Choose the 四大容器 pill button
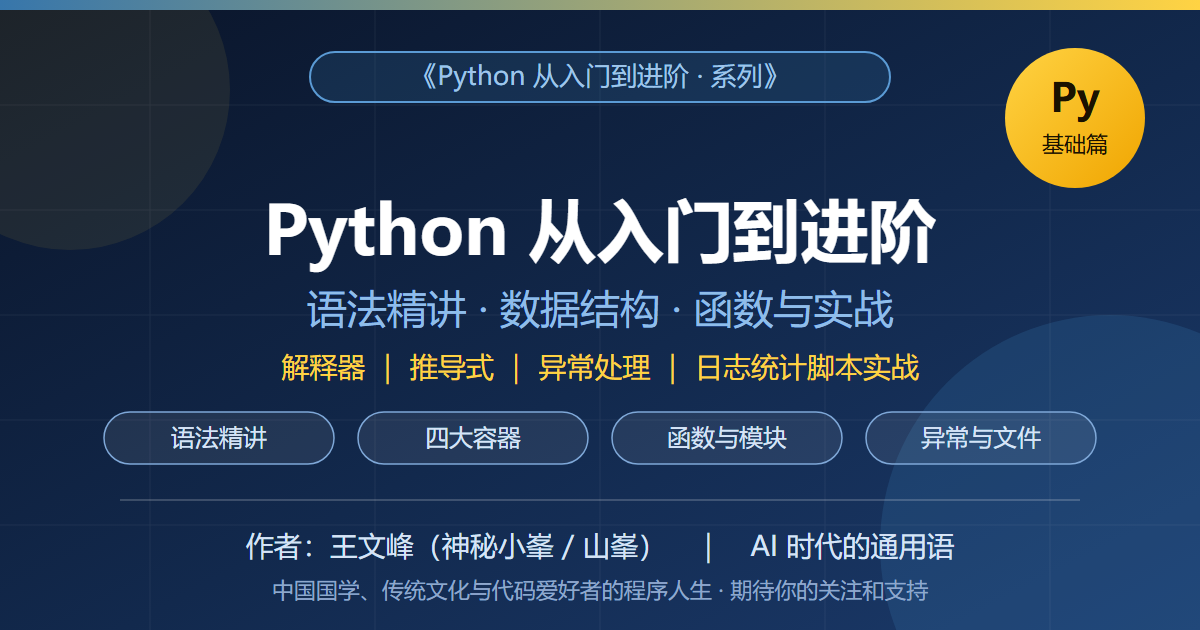This screenshot has width=1200, height=630. pyautogui.click(x=473, y=438)
